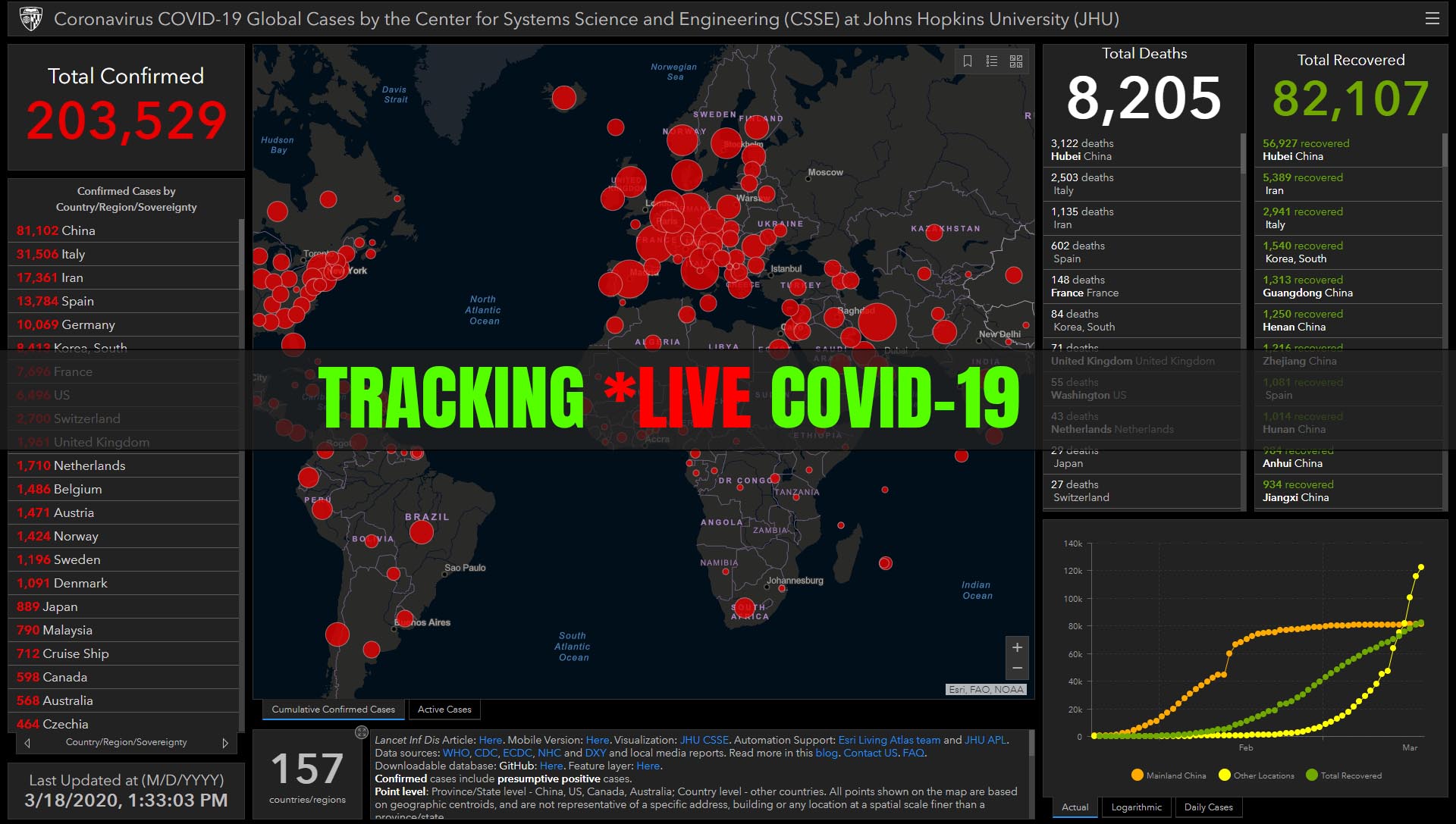
Task: Select 934 recovered Jiangxi China row
Action: coord(1348,491)
